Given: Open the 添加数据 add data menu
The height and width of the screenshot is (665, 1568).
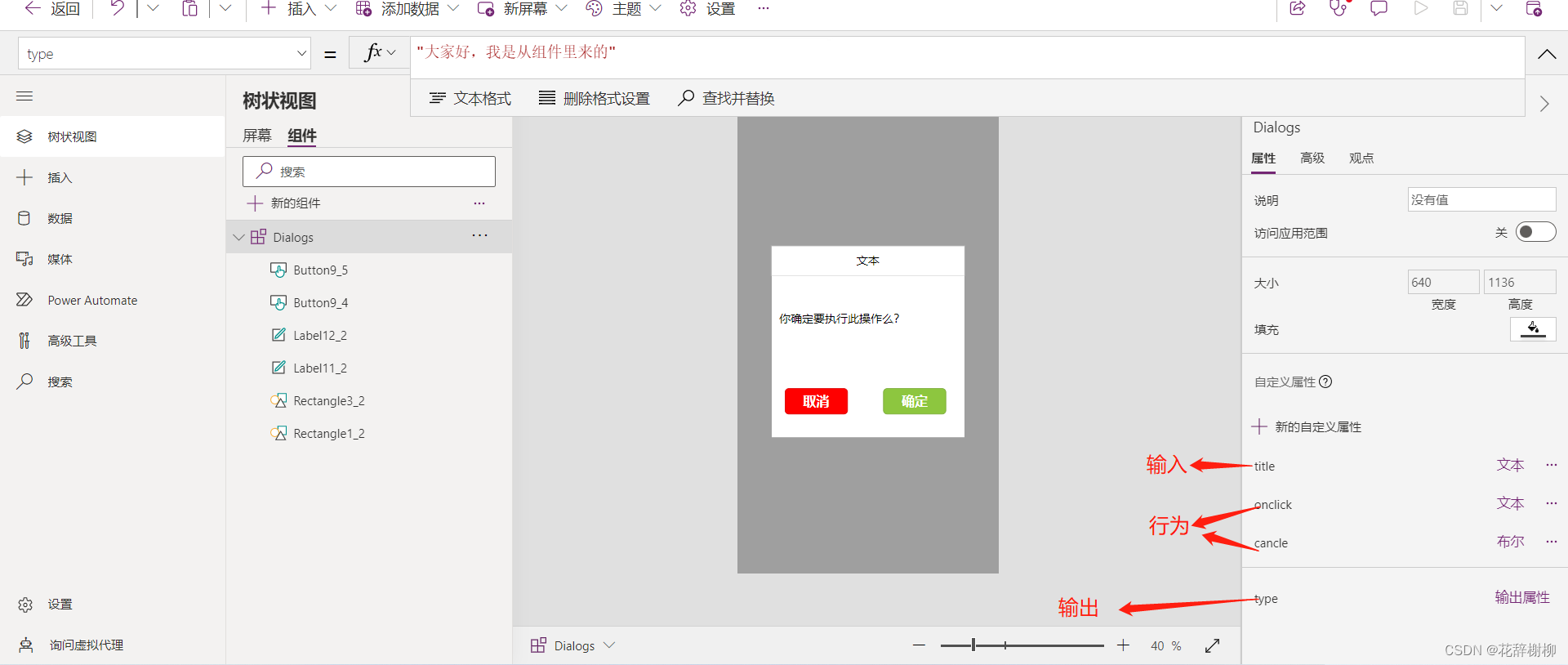Looking at the screenshot, I should pyautogui.click(x=407, y=8).
